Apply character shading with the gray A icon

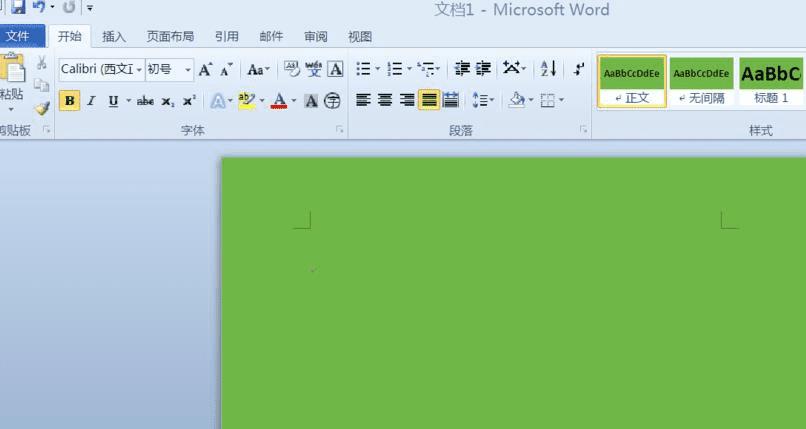point(311,101)
